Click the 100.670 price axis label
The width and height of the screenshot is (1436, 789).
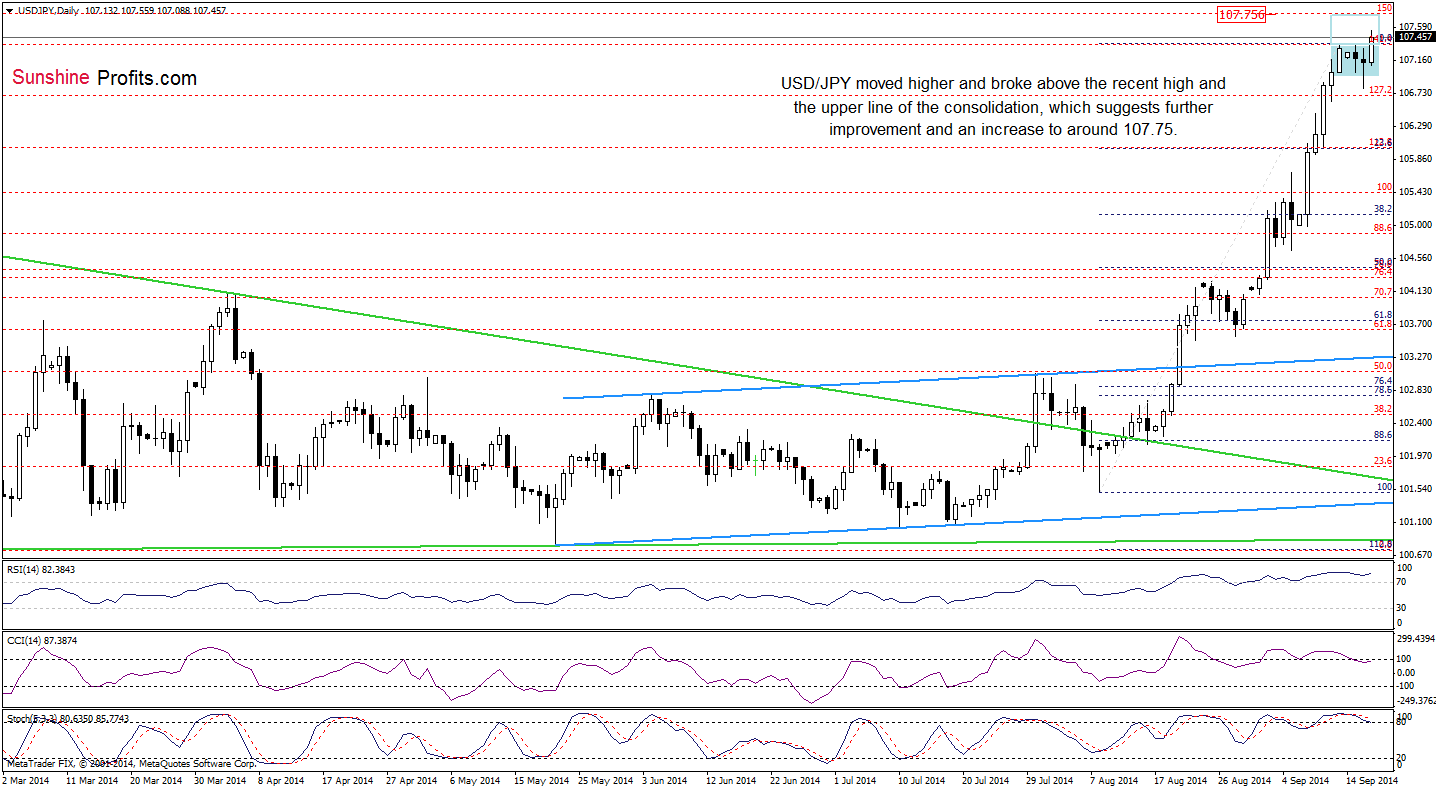pyautogui.click(x=1415, y=554)
